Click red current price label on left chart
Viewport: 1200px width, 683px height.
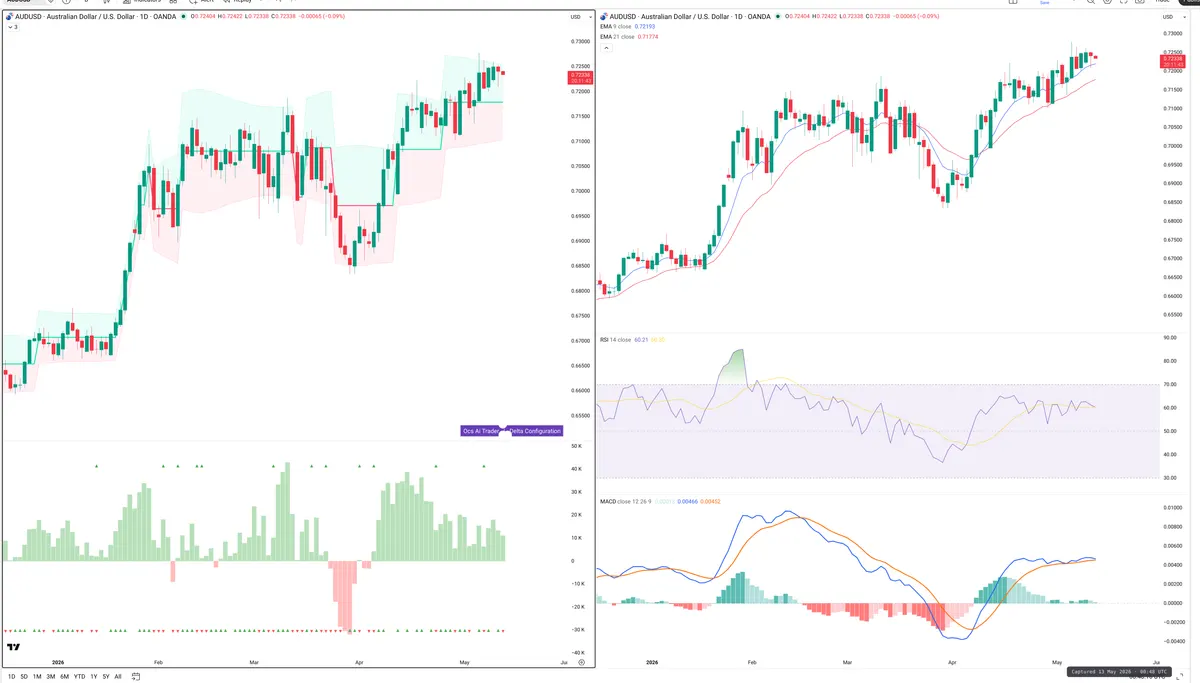pyautogui.click(x=580, y=77)
